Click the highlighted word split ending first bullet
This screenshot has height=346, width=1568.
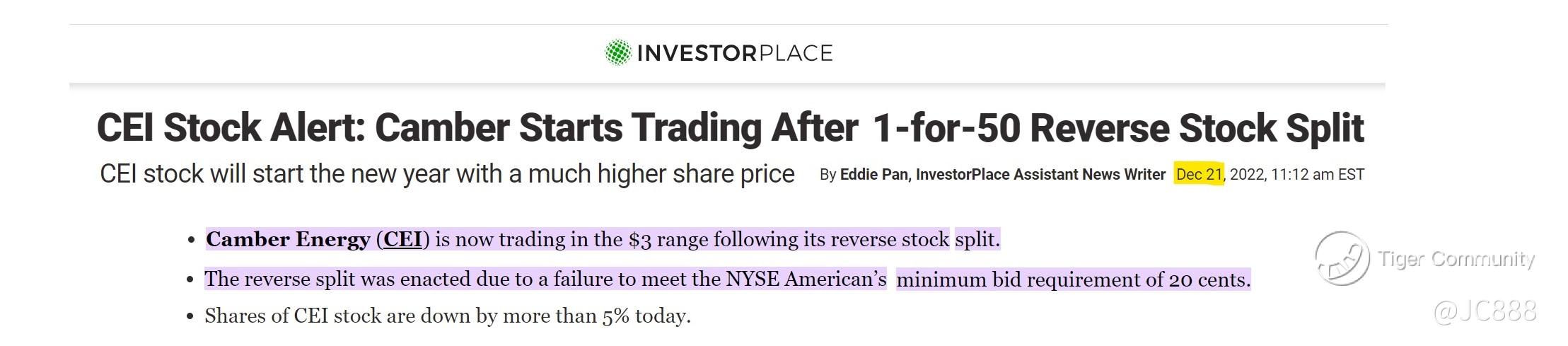(977, 240)
